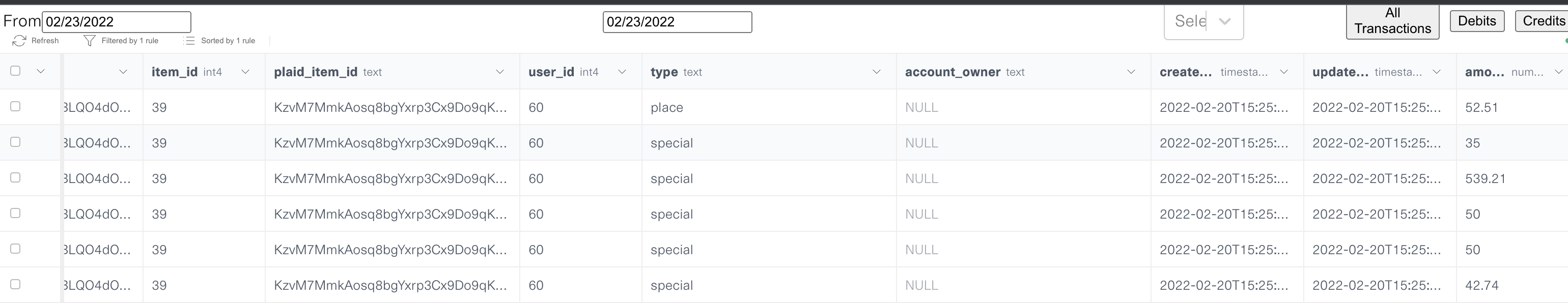Expand the type column chevron

pyautogui.click(x=877, y=72)
